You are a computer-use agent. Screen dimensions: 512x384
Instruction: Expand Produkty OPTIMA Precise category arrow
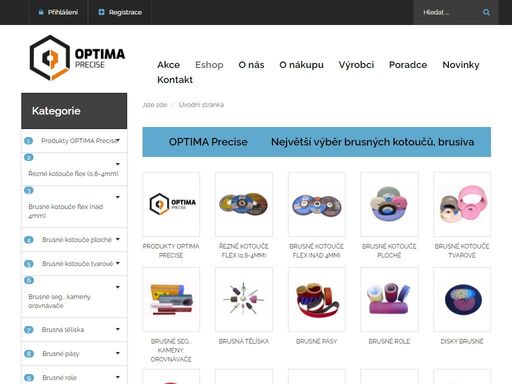point(118,140)
